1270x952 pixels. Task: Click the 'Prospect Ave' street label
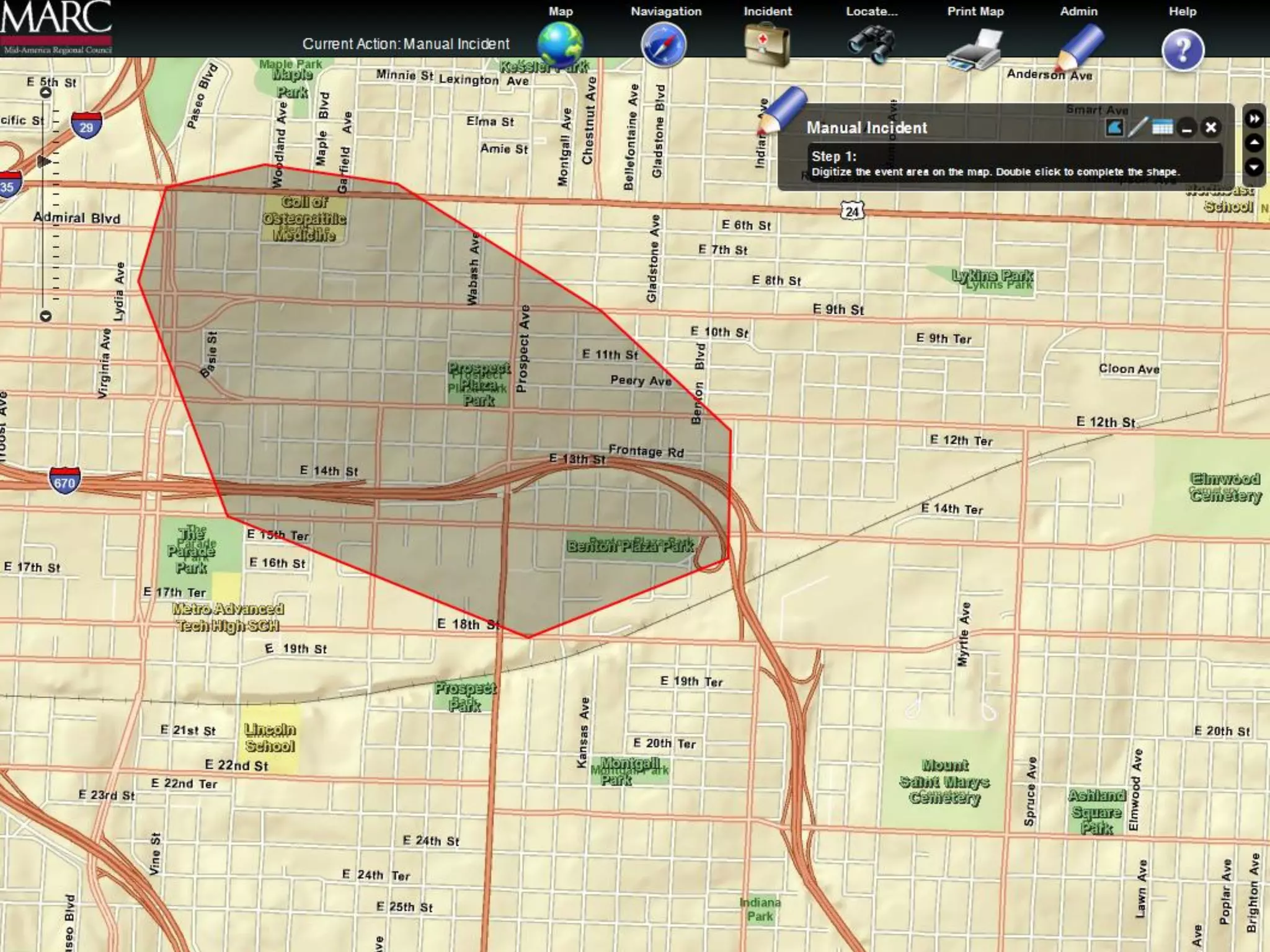click(523, 348)
